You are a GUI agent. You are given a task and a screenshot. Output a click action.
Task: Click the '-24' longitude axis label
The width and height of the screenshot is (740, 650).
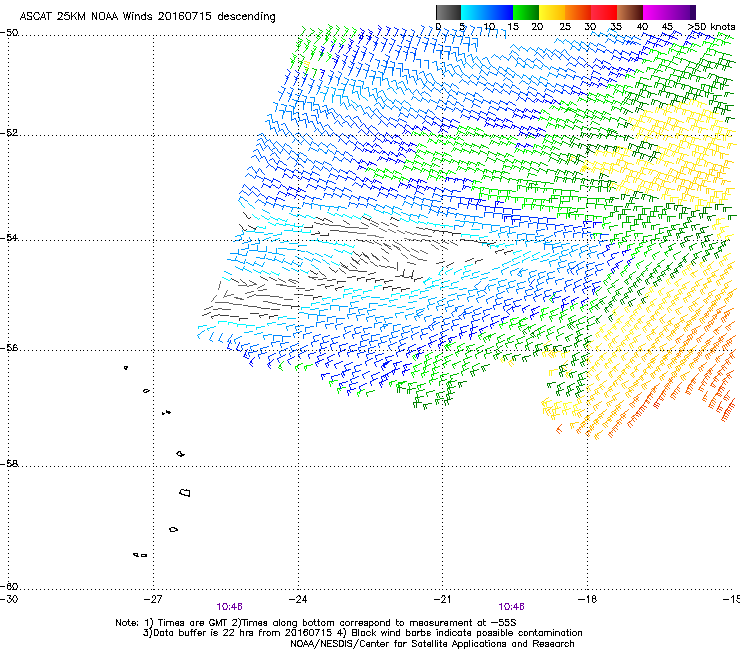(x=298, y=599)
